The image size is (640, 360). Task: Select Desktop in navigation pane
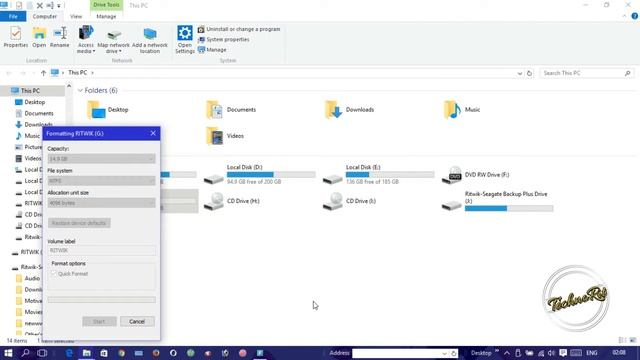[35, 102]
